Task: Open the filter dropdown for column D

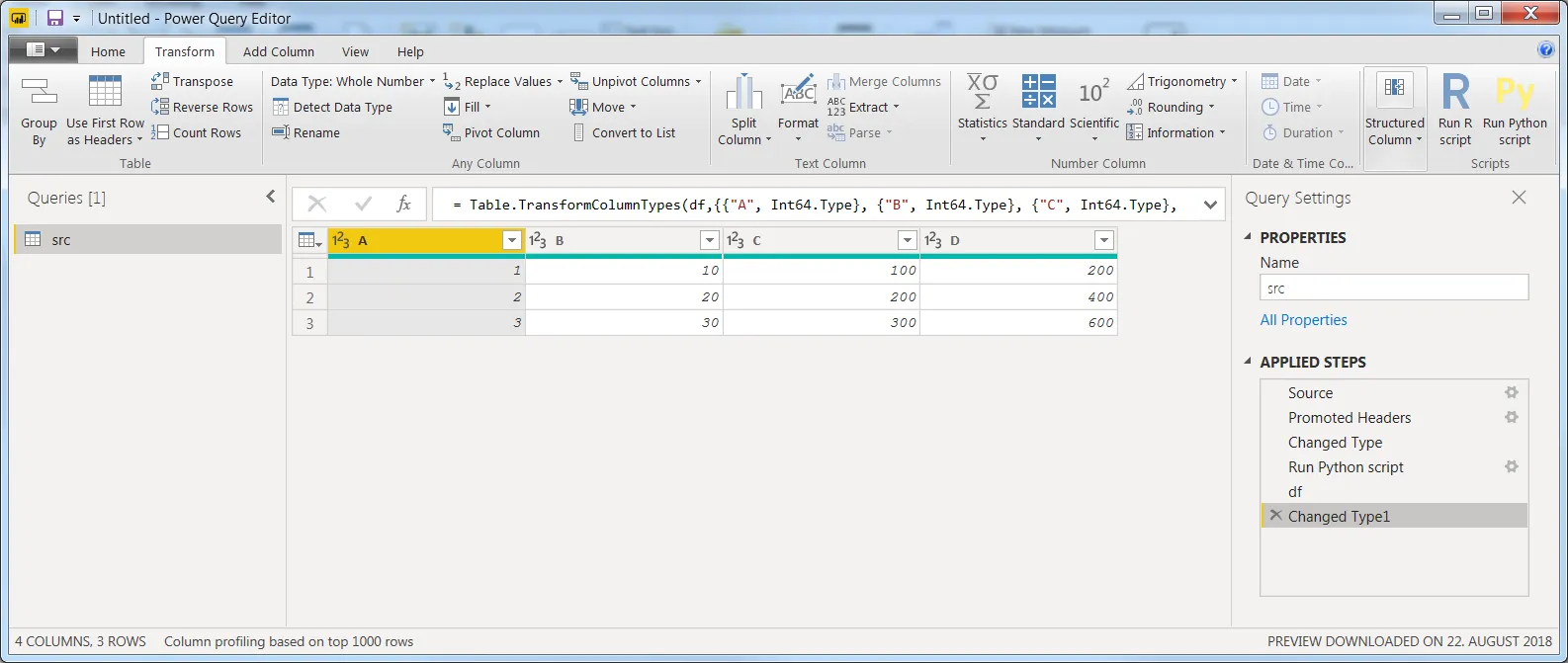Action: (1104, 240)
